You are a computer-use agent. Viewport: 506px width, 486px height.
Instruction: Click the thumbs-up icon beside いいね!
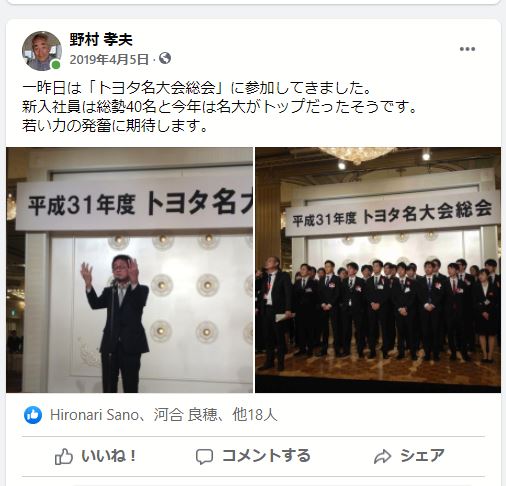tap(64, 456)
